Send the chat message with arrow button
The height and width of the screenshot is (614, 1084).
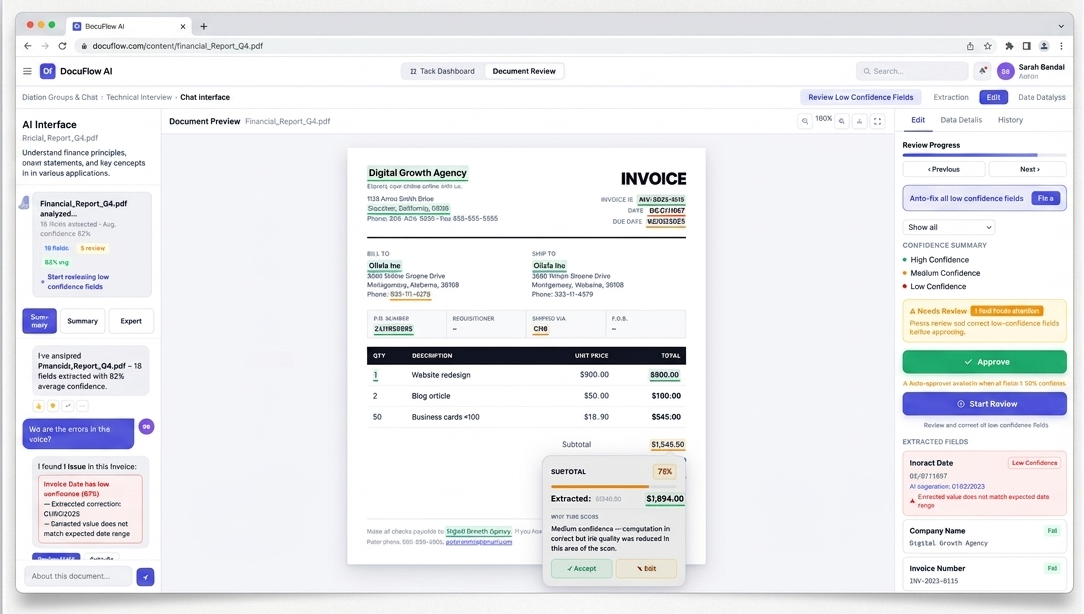click(x=146, y=577)
